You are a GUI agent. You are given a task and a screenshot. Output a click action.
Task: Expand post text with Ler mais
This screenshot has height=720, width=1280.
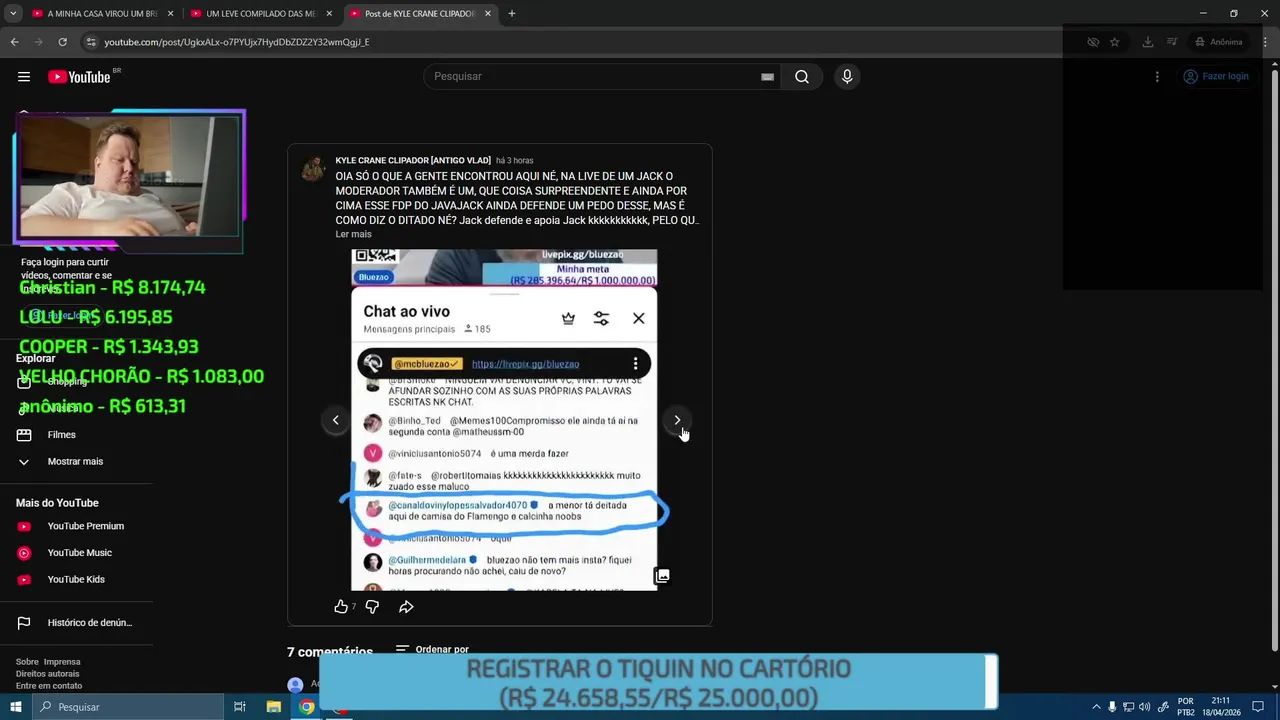pyautogui.click(x=353, y=234)
